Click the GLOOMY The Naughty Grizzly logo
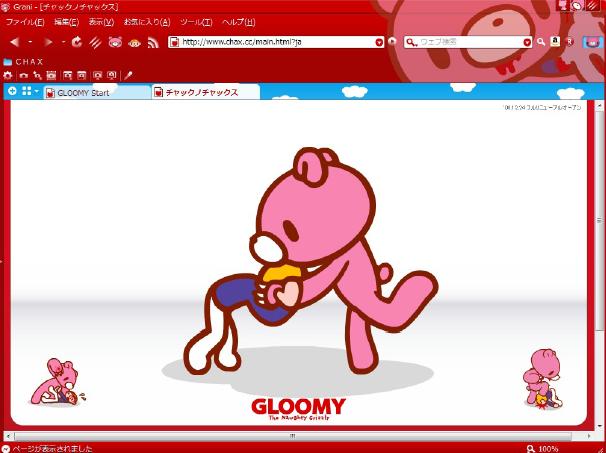This screenshot has height=453, width=606. point(298,409)
